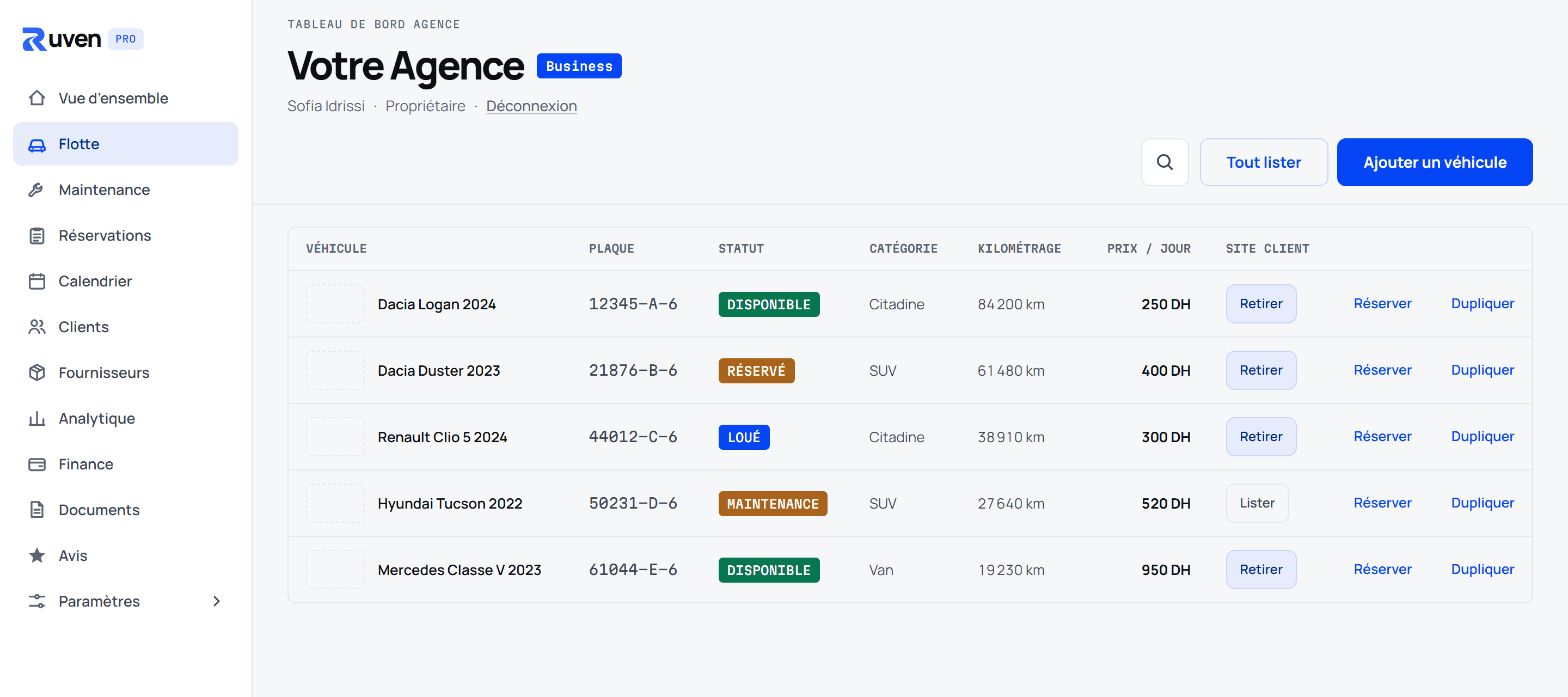1568x697 pixels.
Task: Click the star icon beside Avis
Action: point(37,555)
